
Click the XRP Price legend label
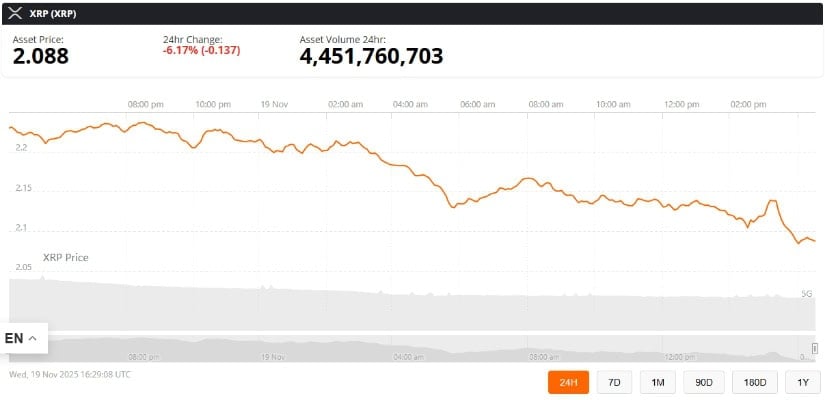(x=65, y=258)
